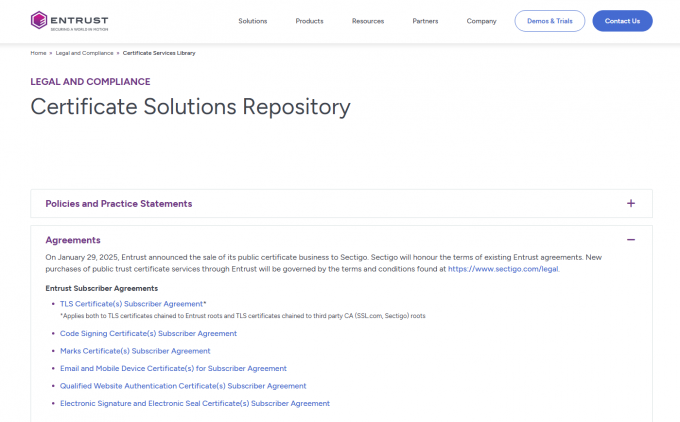Screen dimensions: 680x422
Task: Open Email and Mobile Device Certificate(s) agreement
Action: point(173,368)
